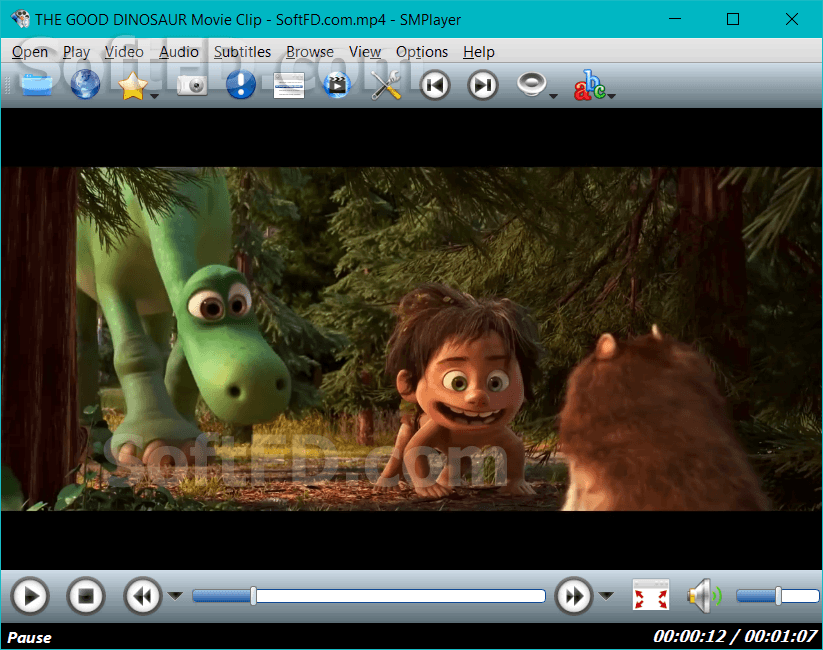Click the seek bar timeline
The width and height of the screenshot is (823, 650).
(369, 596)
